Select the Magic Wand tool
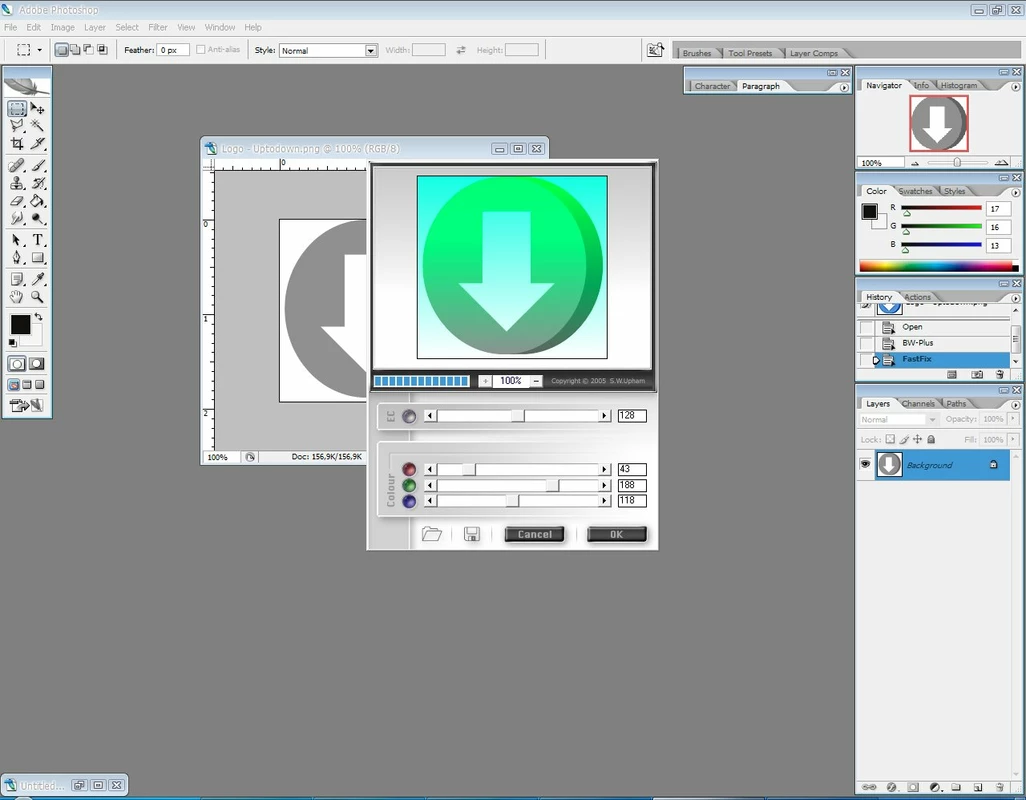 pos(37,126)
